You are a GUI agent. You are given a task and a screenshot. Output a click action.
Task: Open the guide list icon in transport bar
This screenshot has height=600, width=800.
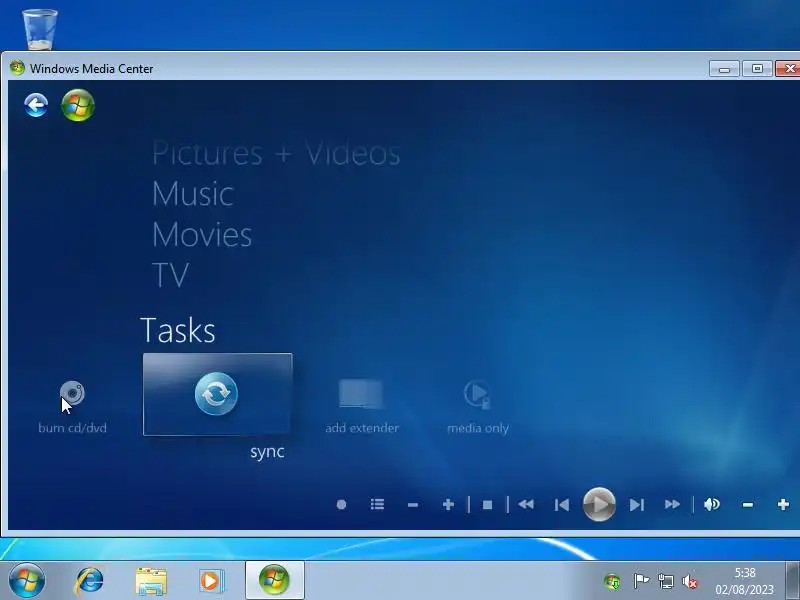[x=377, y=505]
